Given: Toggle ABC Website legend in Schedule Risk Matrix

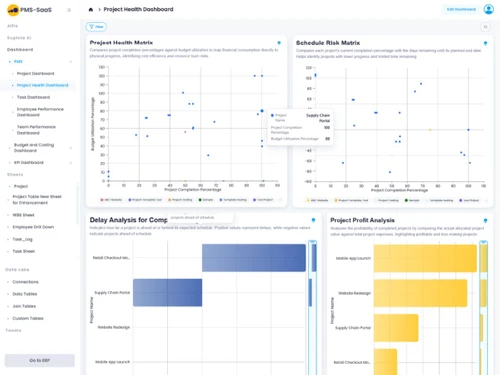Looking at the screenshot, I should coord(317,200).
